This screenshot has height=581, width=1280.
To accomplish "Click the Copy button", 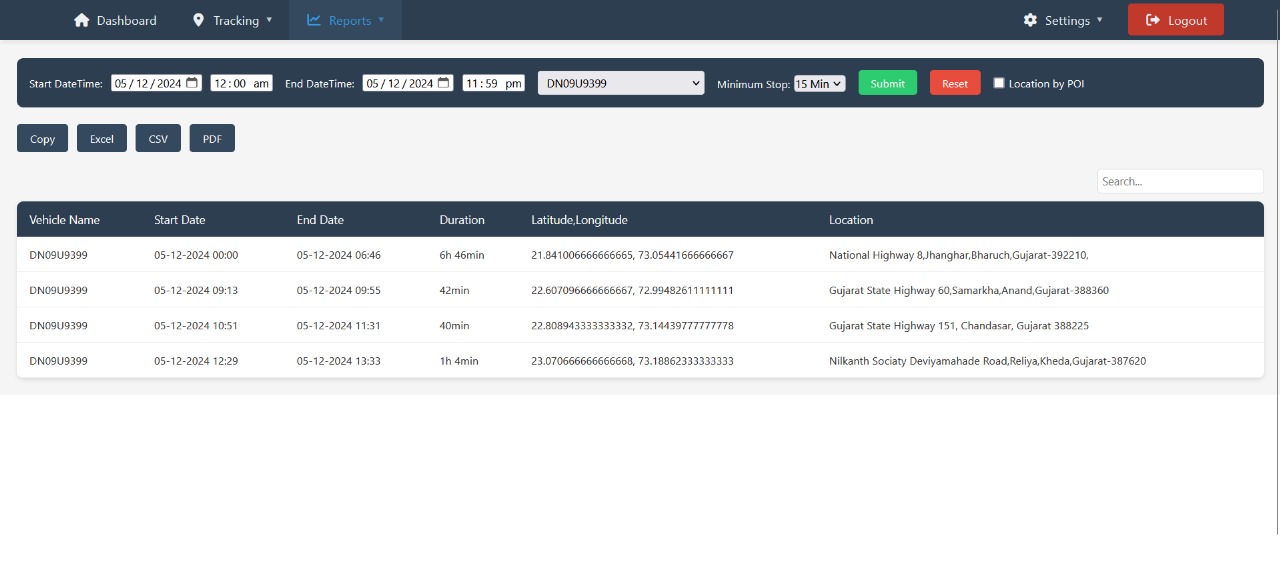I will [x=41, y=138].
